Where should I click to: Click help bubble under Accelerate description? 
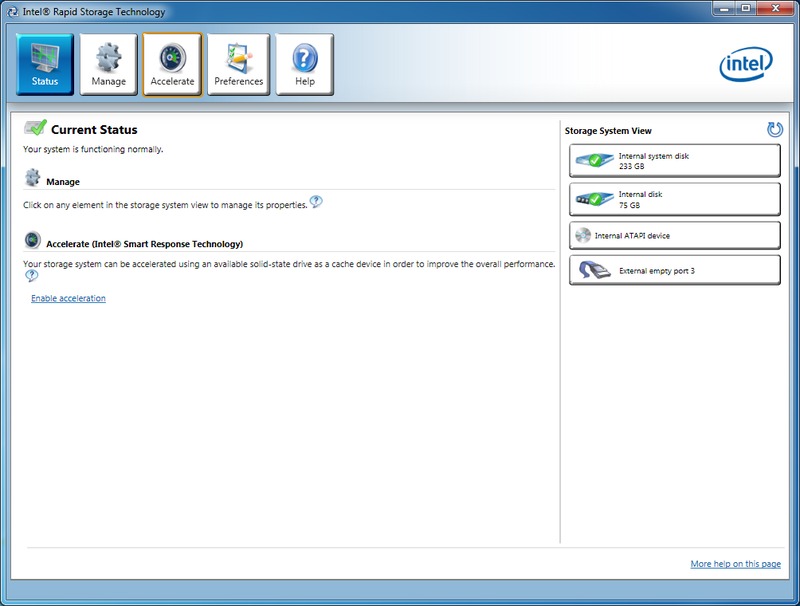click(31, 276)
